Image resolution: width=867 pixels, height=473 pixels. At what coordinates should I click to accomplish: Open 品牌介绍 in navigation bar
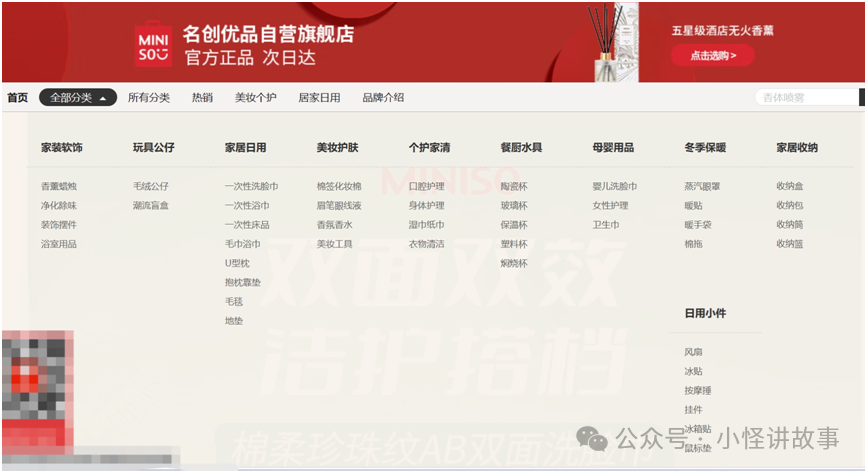tap(383, 97)
